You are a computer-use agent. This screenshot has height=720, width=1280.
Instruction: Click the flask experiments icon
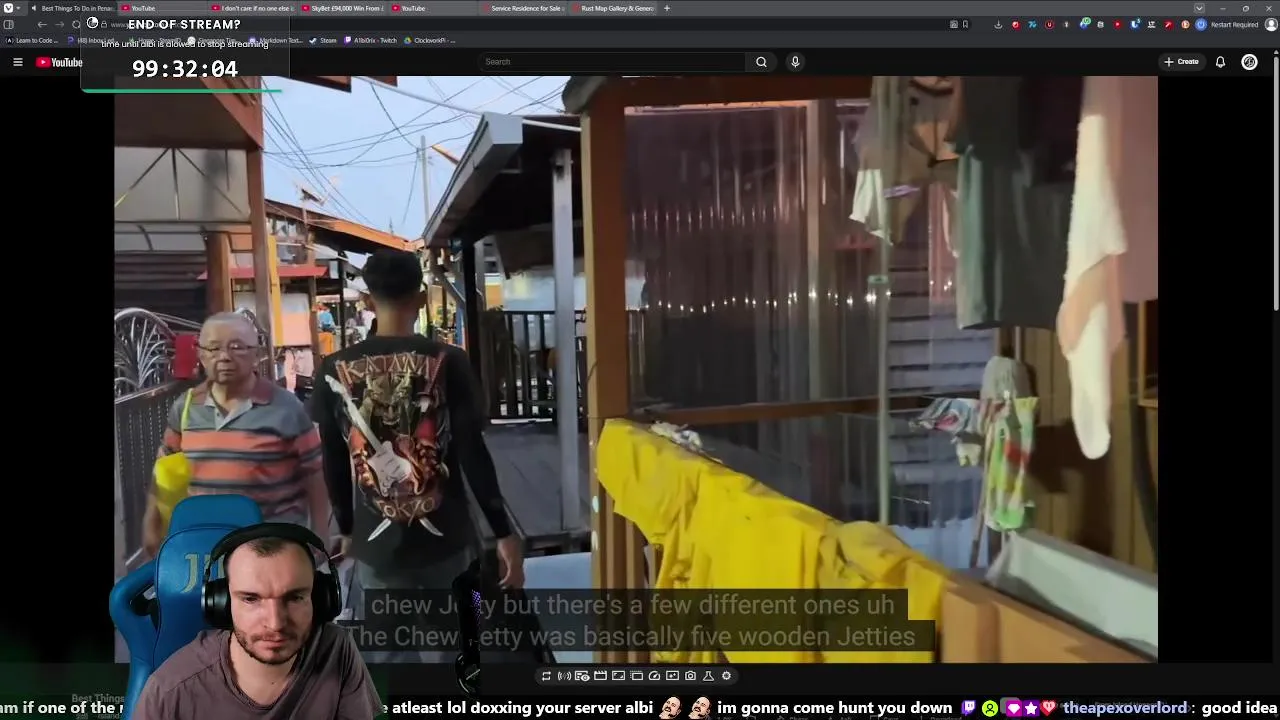(708, 676)
